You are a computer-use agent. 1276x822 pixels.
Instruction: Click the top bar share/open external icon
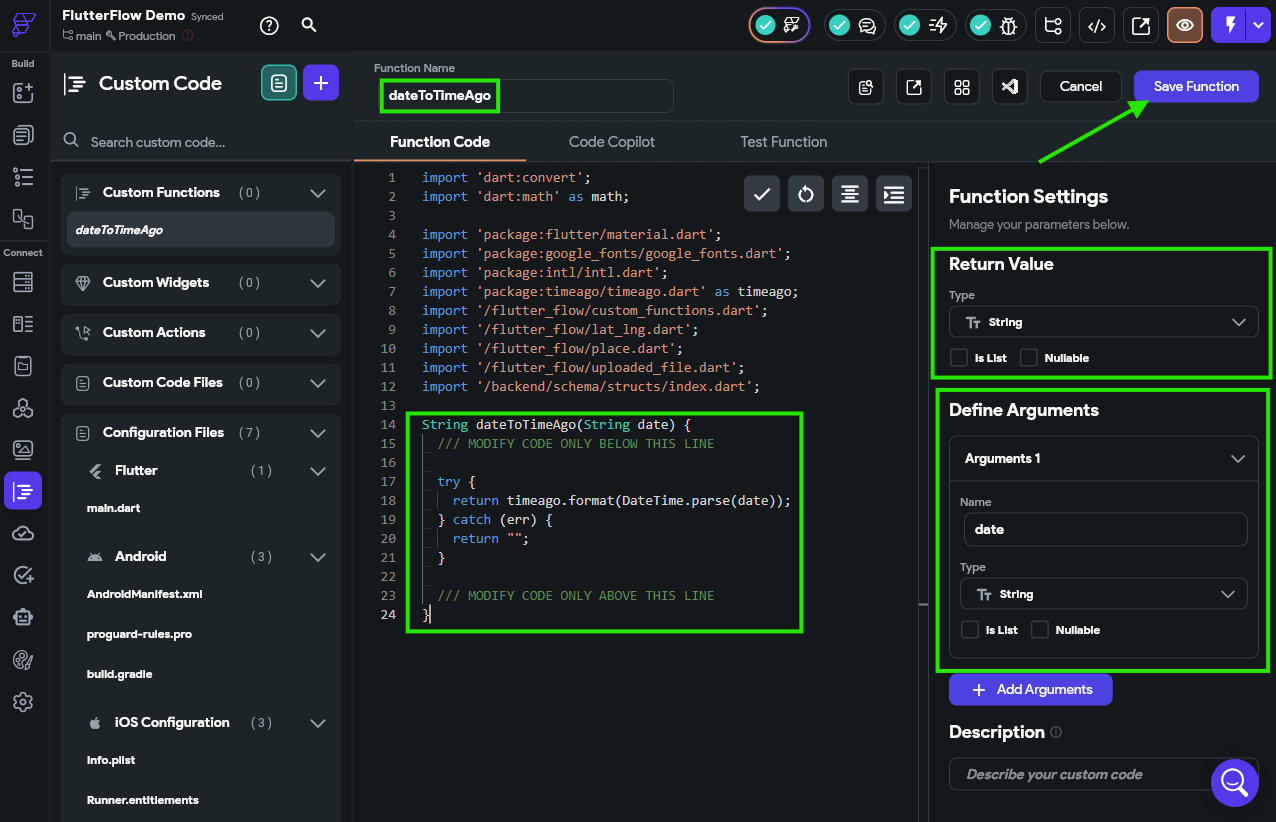point(1141,26)
